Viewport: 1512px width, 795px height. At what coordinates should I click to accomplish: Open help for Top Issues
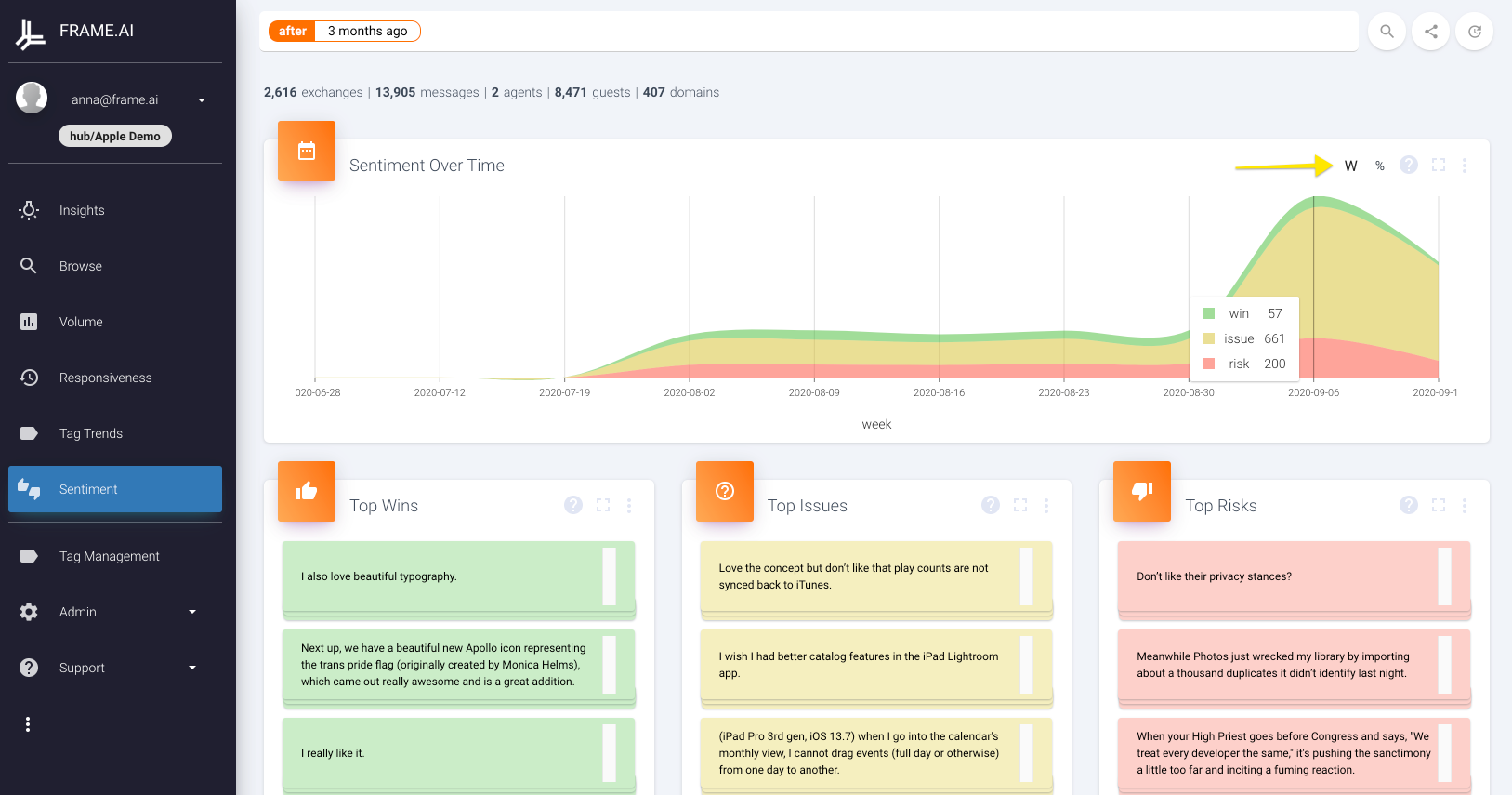coord(991,505)
